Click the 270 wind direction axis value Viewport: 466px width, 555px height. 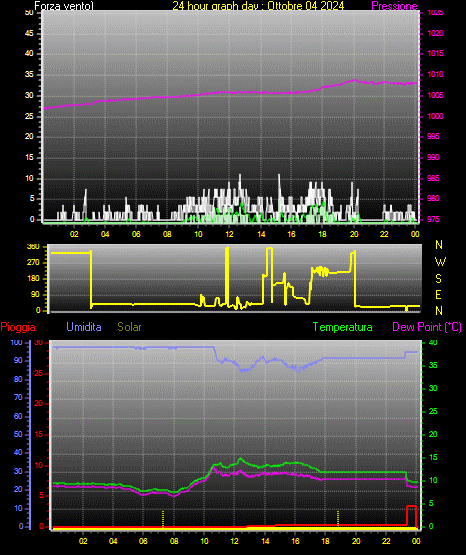pyautogui.click(x=33, y=263)
